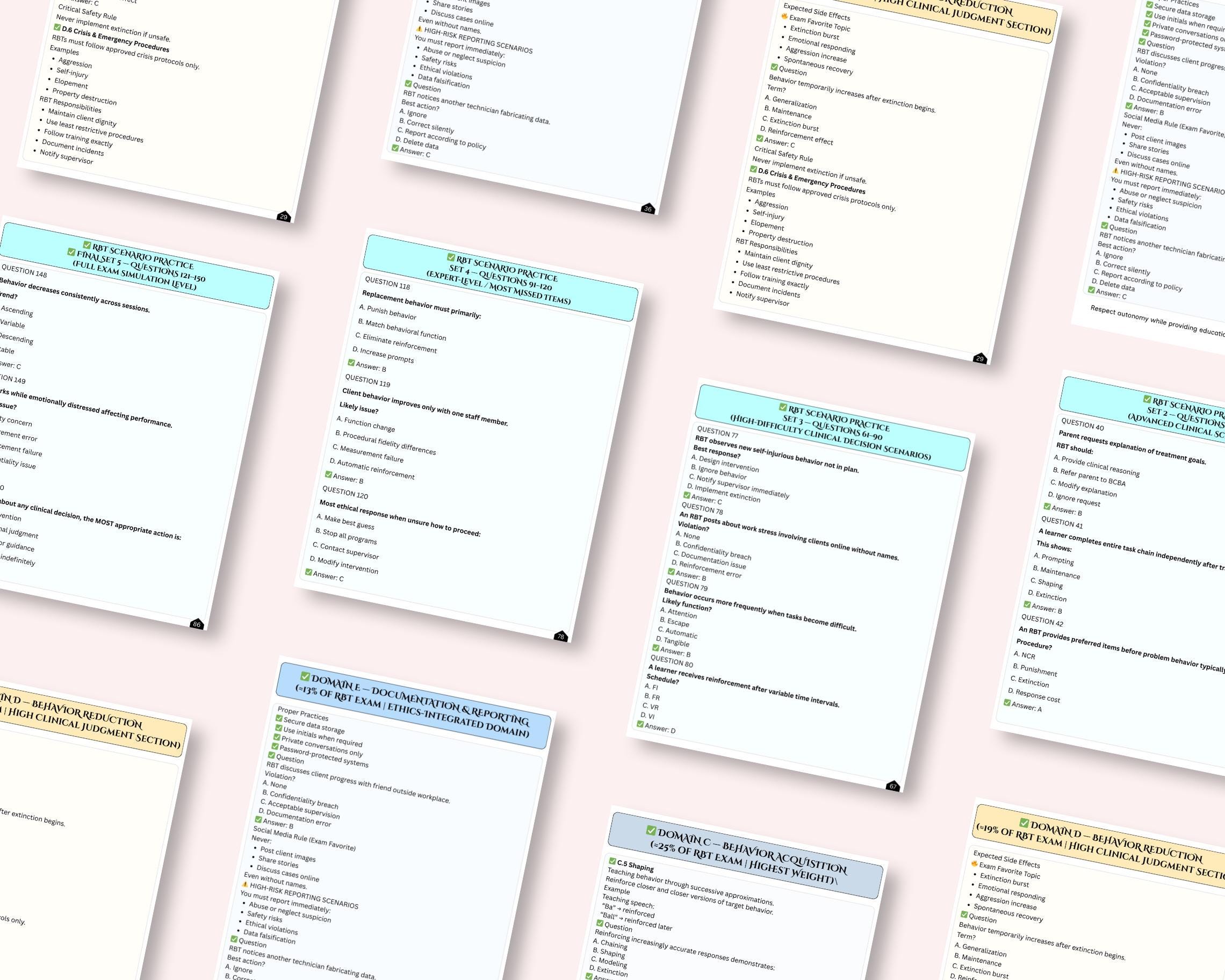Image resolution: width=1225 pixels, height=980 pixels.
Task: Choose option 'C. Notify supervisor immediately'
Action: (x=739, y=486)
